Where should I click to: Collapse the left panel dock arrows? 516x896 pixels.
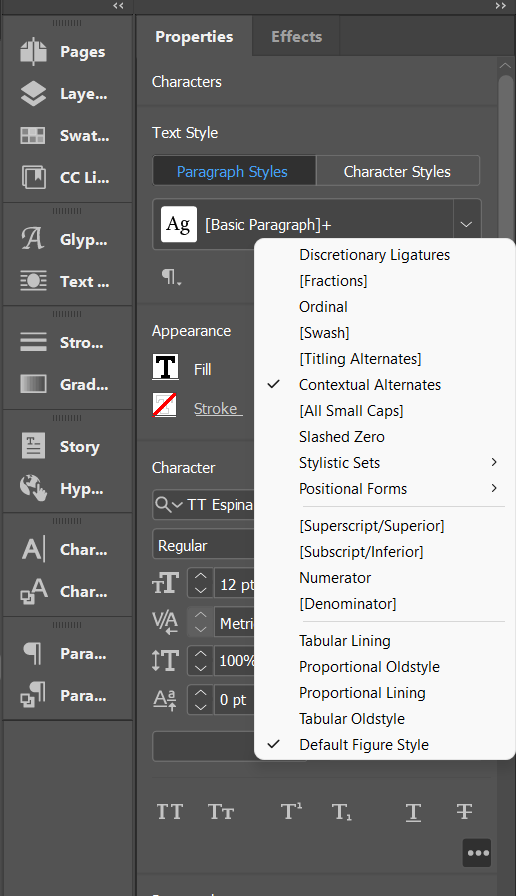118,6
